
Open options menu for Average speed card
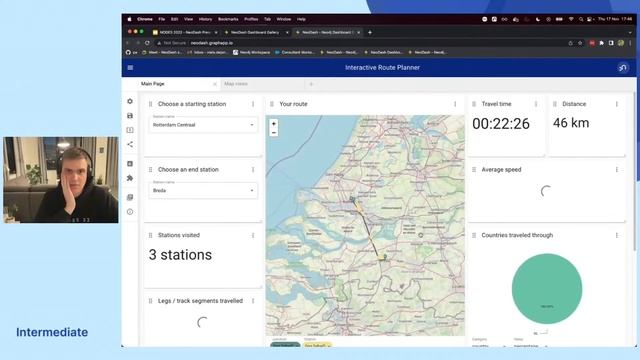(x=617, y=170)
